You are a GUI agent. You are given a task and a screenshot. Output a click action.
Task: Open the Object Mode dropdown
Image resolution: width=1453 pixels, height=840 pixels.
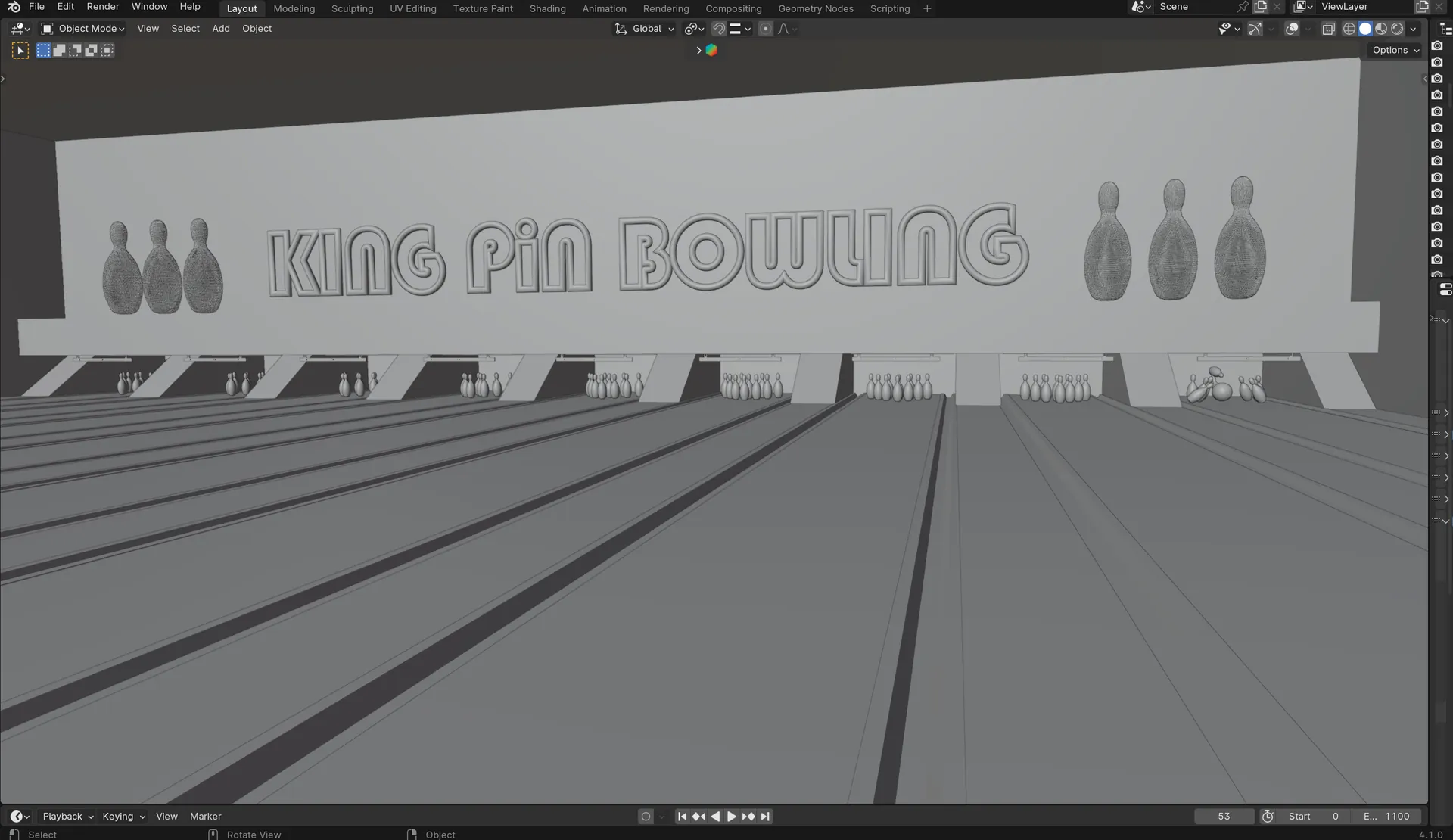pyautogui.click(x=82, y=29)
